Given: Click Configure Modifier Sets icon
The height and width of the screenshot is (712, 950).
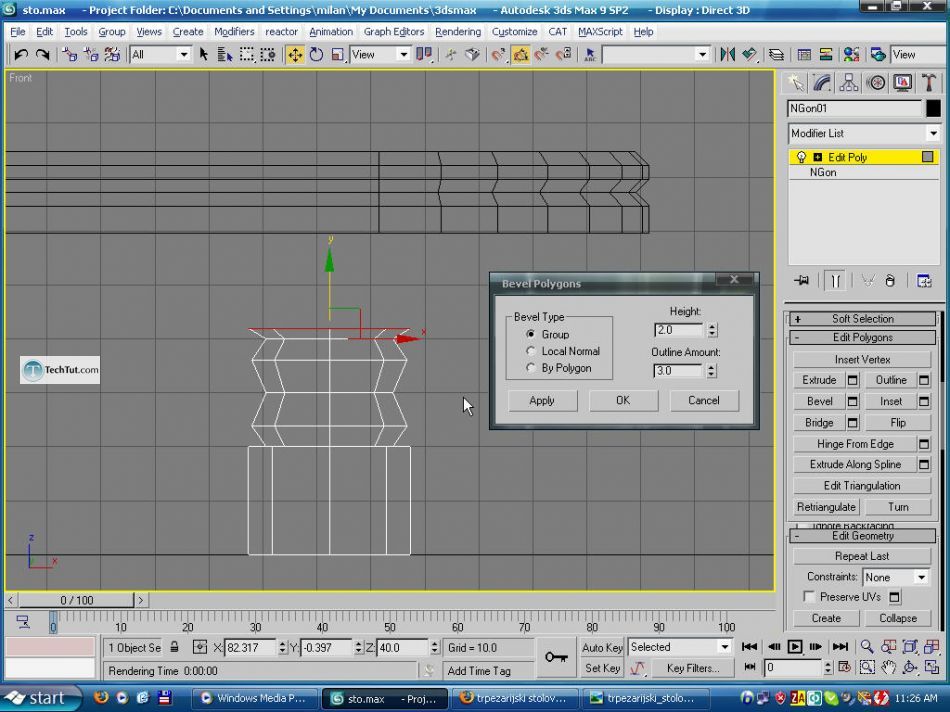Looking at the screenshot, I should click(924, 281).
